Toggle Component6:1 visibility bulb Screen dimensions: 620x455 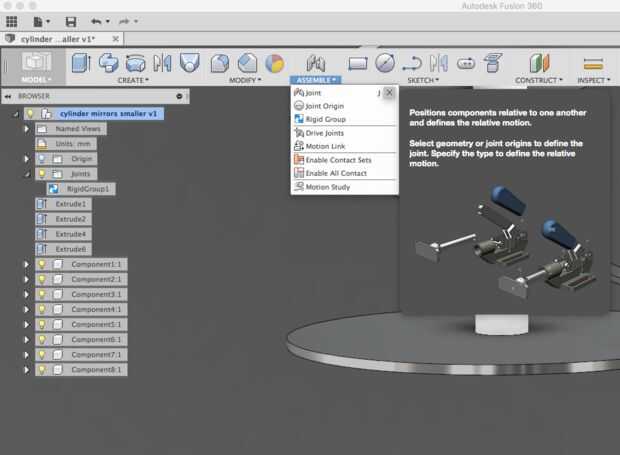tap(42, 339)
